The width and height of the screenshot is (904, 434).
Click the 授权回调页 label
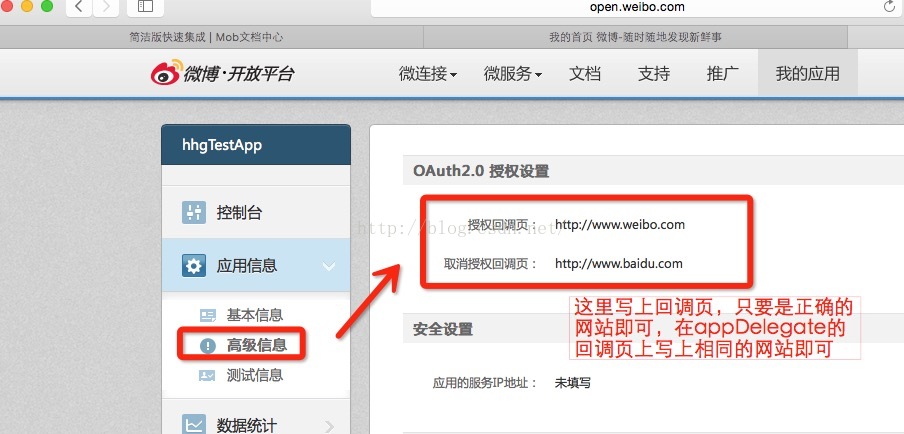tap(502, 225)
